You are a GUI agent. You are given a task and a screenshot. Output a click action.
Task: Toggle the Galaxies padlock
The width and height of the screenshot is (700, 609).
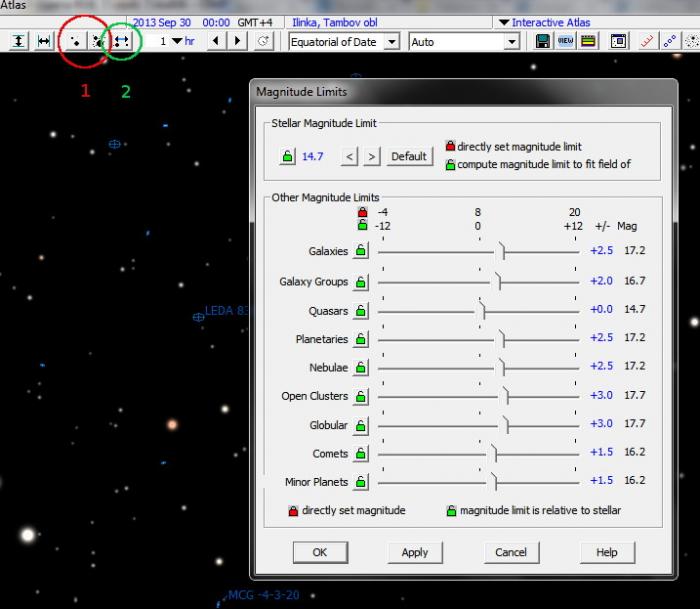(361, 250)
